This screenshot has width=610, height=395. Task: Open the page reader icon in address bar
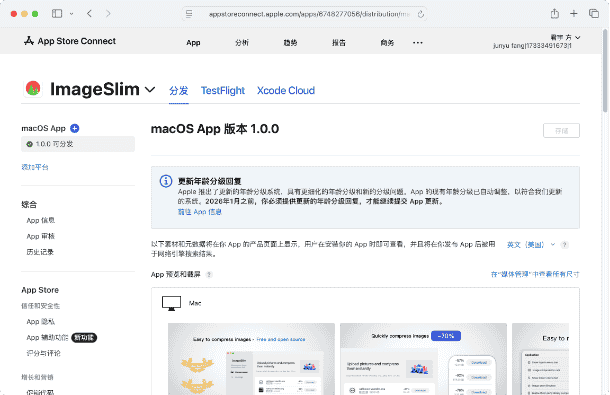coord(189,14)
